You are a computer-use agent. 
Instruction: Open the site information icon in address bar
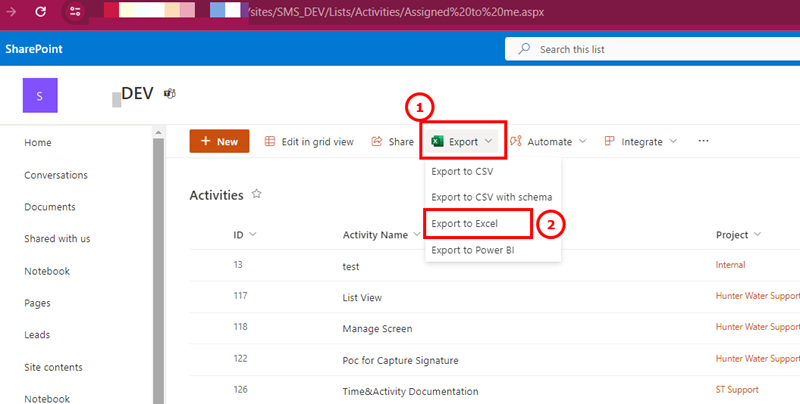click(x=76, y=11)
